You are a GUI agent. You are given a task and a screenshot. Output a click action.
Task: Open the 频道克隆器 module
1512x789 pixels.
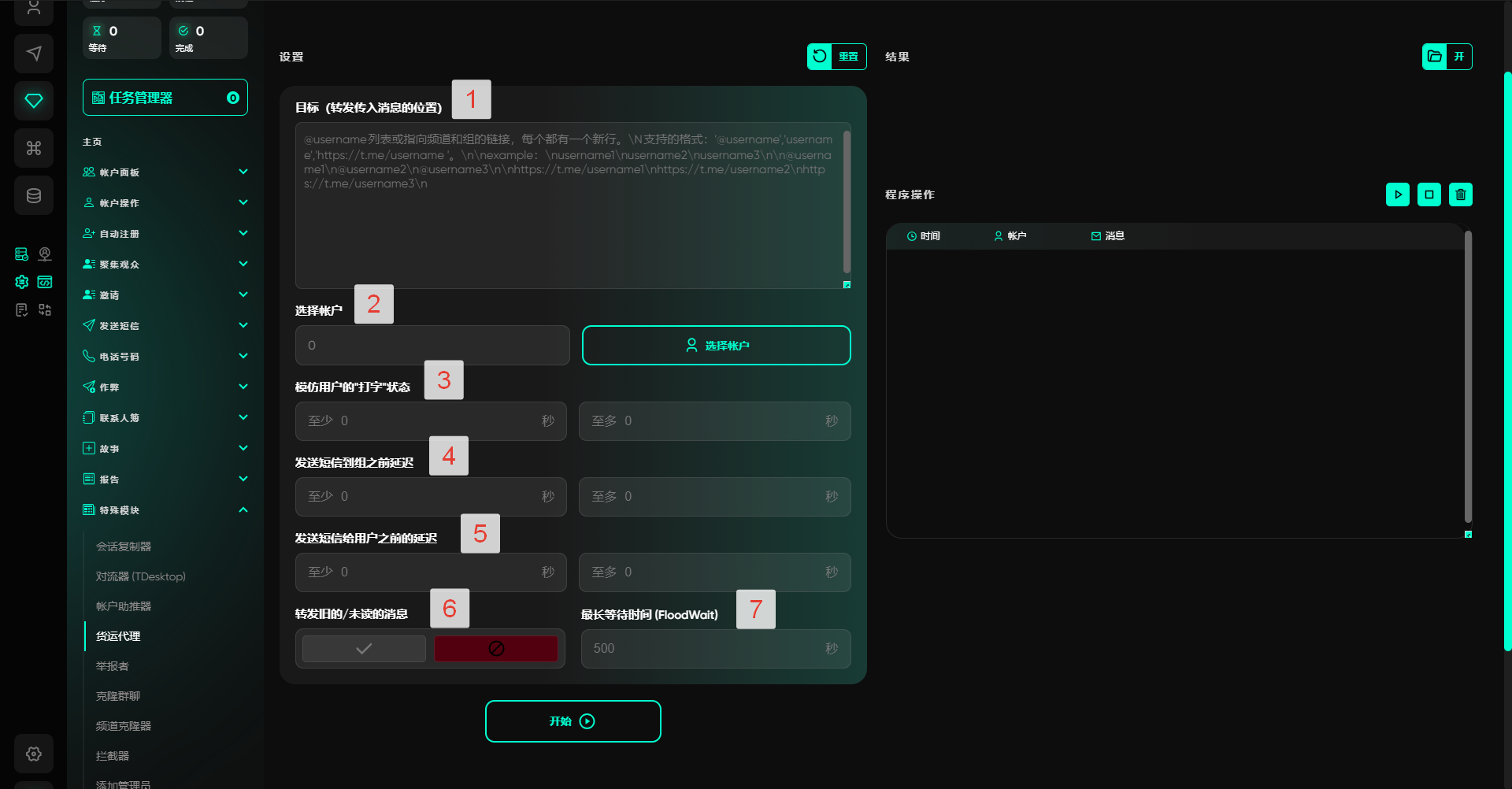(124, 726)
